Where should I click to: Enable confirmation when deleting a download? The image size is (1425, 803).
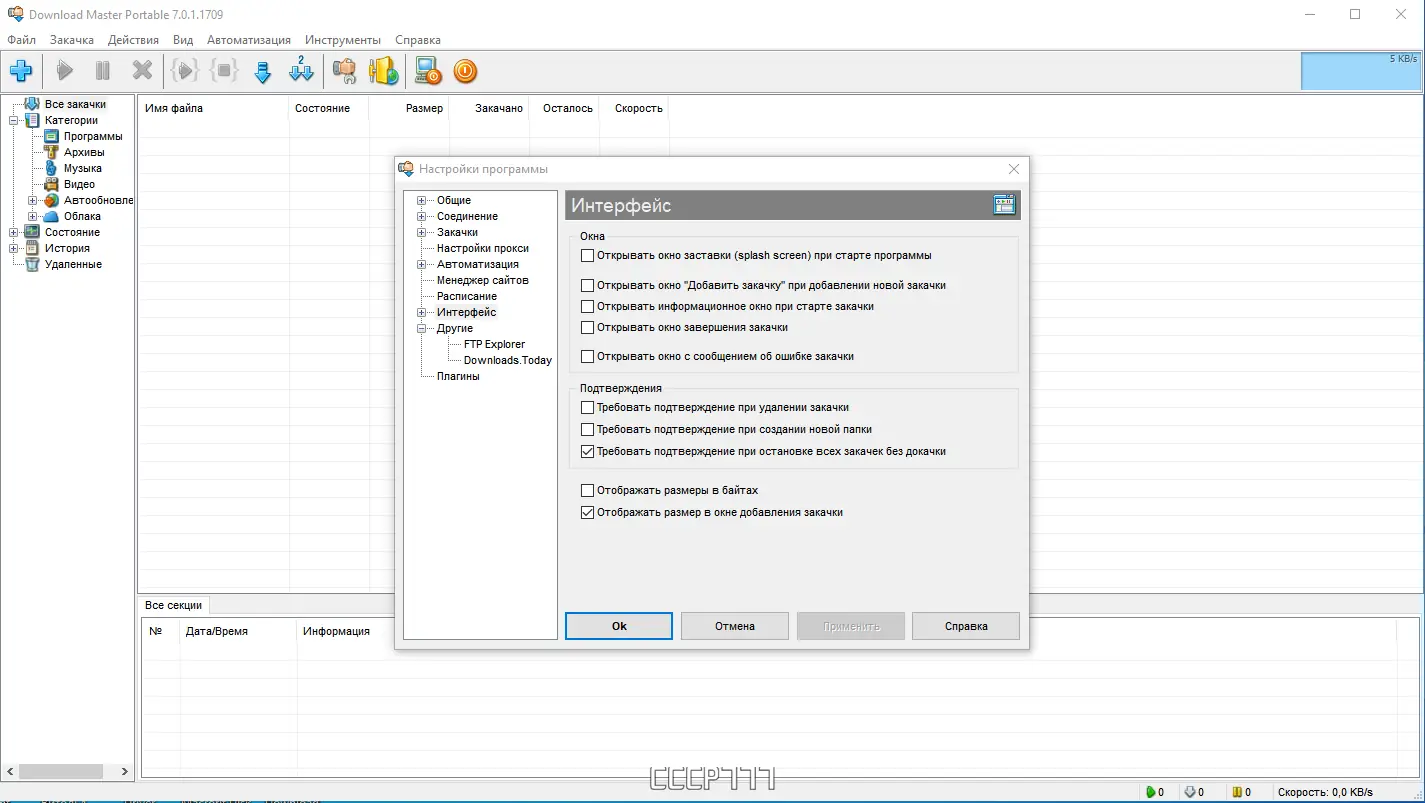pyautogui.click(x=587, y=407)
